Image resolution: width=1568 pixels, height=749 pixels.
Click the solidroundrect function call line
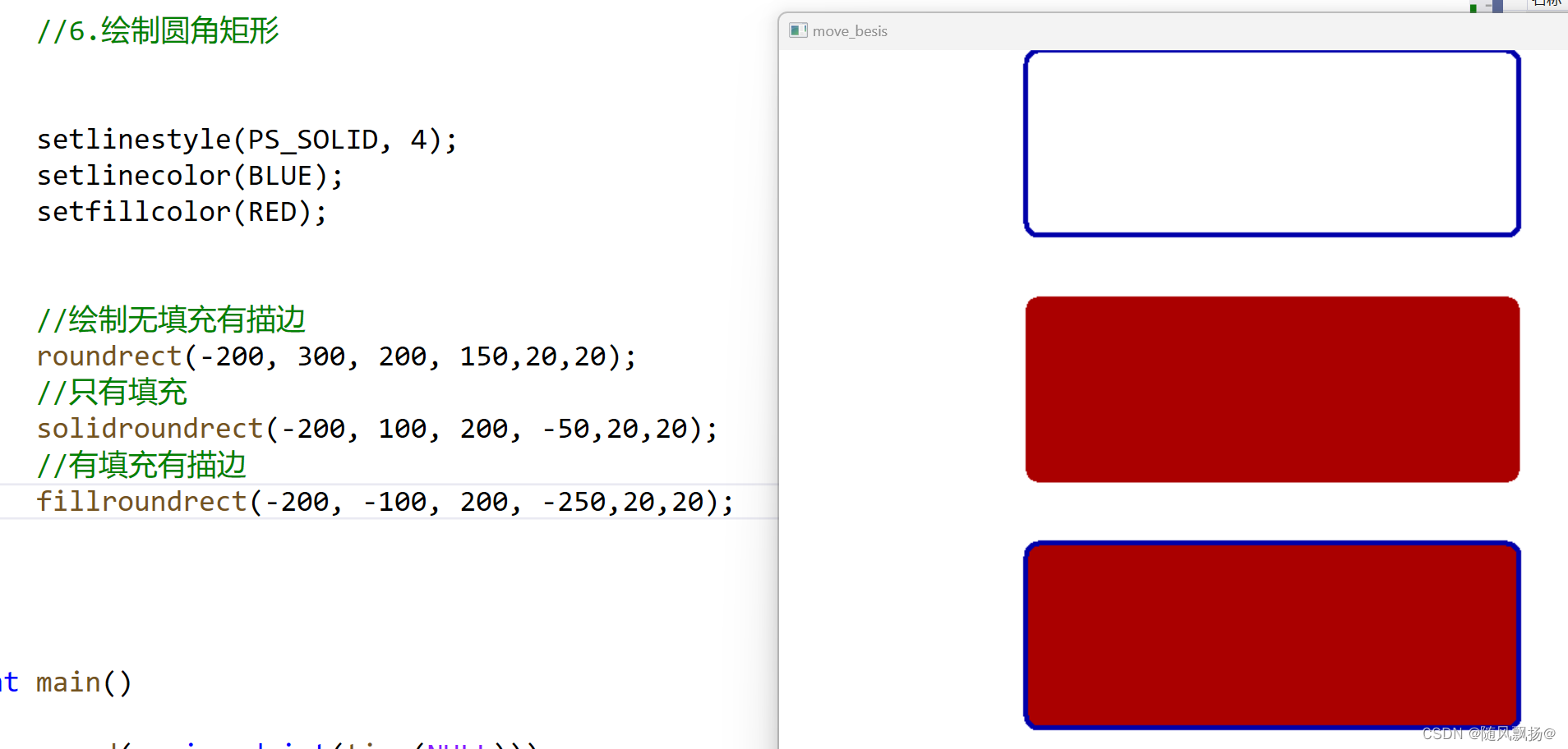pos(377,429)
